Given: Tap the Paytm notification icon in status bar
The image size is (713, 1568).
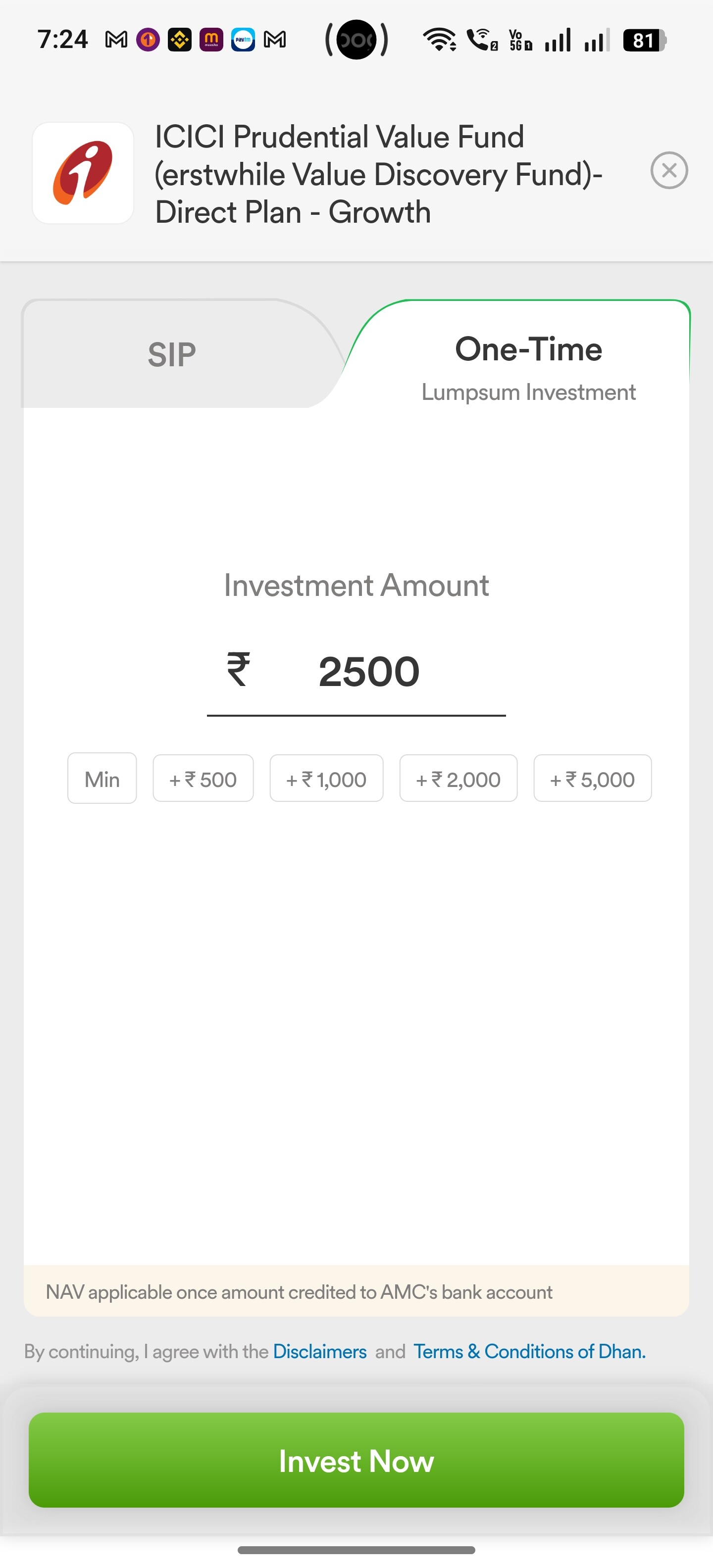Looking at the screenshot, I should pos(243,40).
